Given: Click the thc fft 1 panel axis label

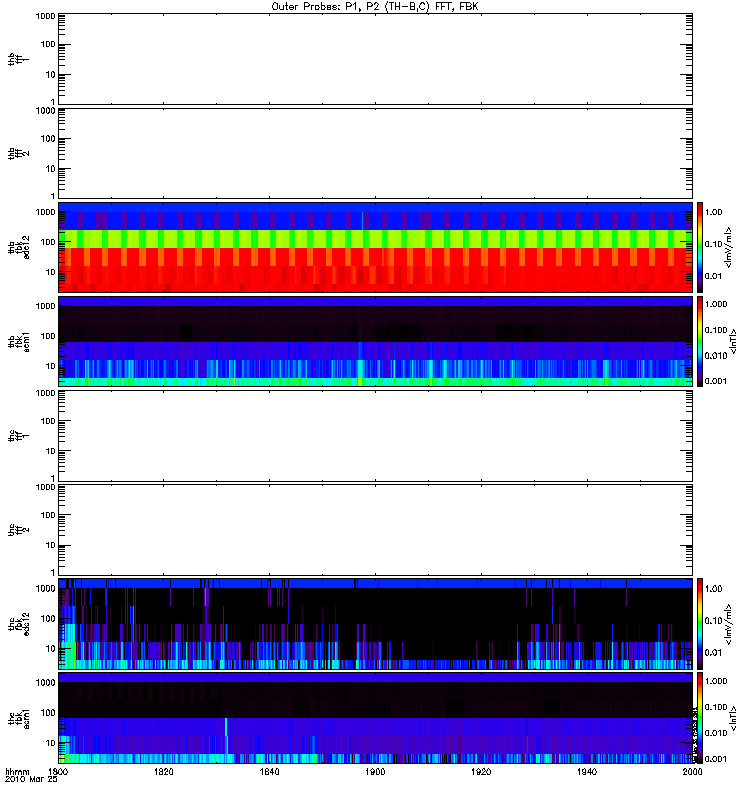Looking at the screenshot, I should click(18, 436).
